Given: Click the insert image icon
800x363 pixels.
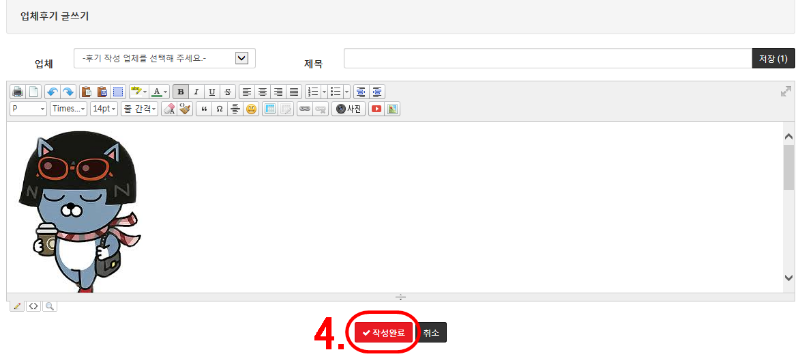Looking at the screenshot, I should click(392, 109).
